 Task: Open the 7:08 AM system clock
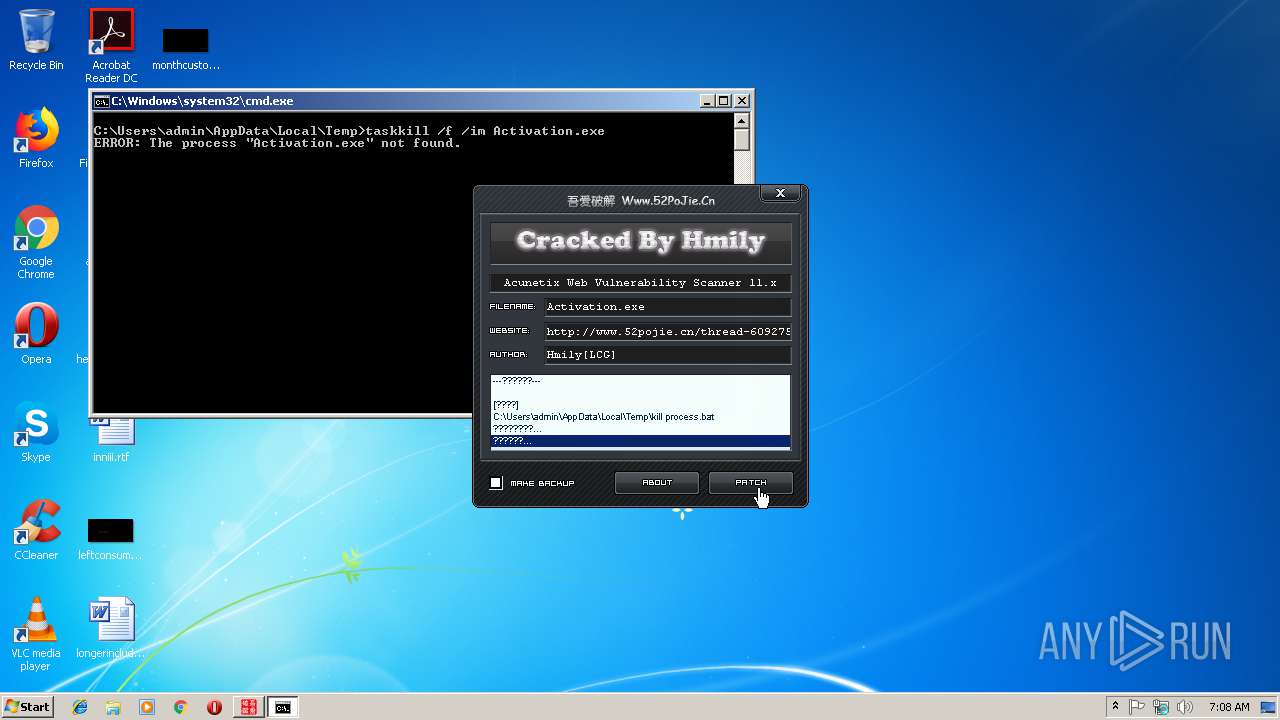(x=1229, y=707)
